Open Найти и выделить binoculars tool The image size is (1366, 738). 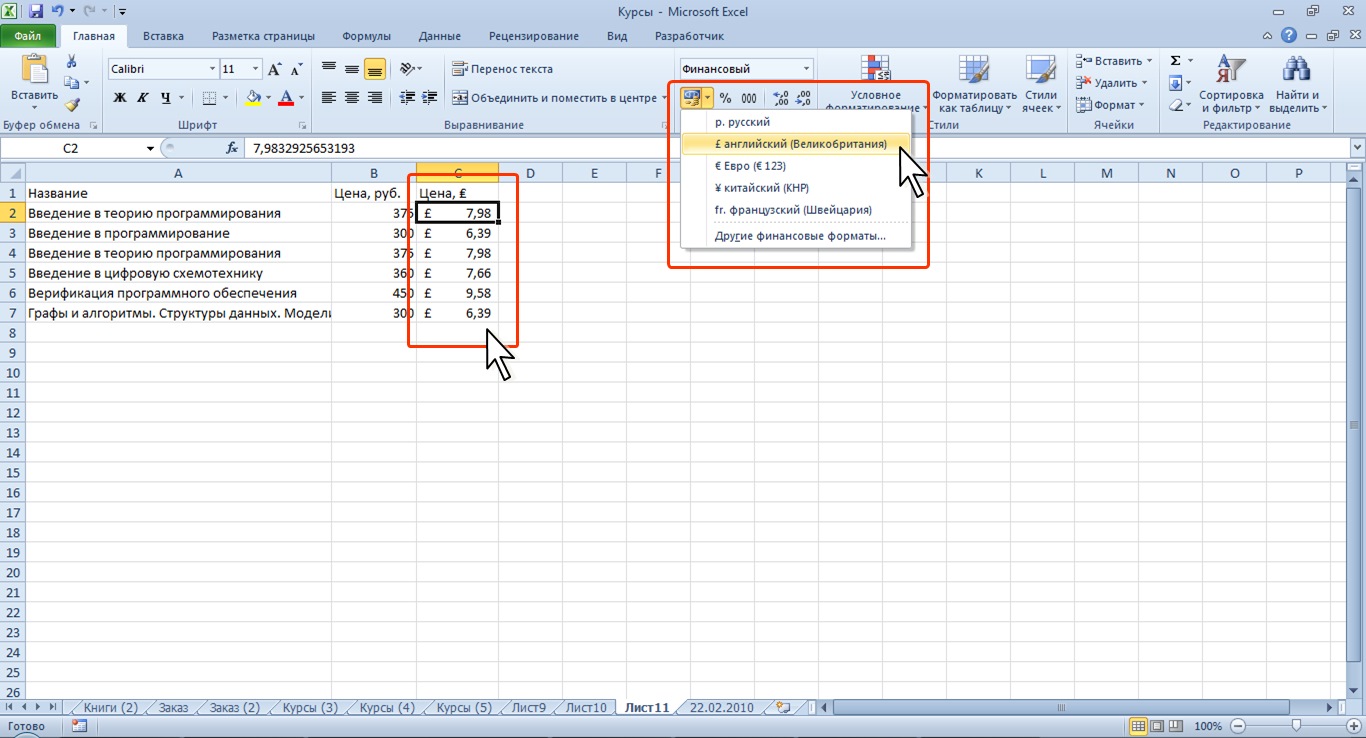(1297, 85)
